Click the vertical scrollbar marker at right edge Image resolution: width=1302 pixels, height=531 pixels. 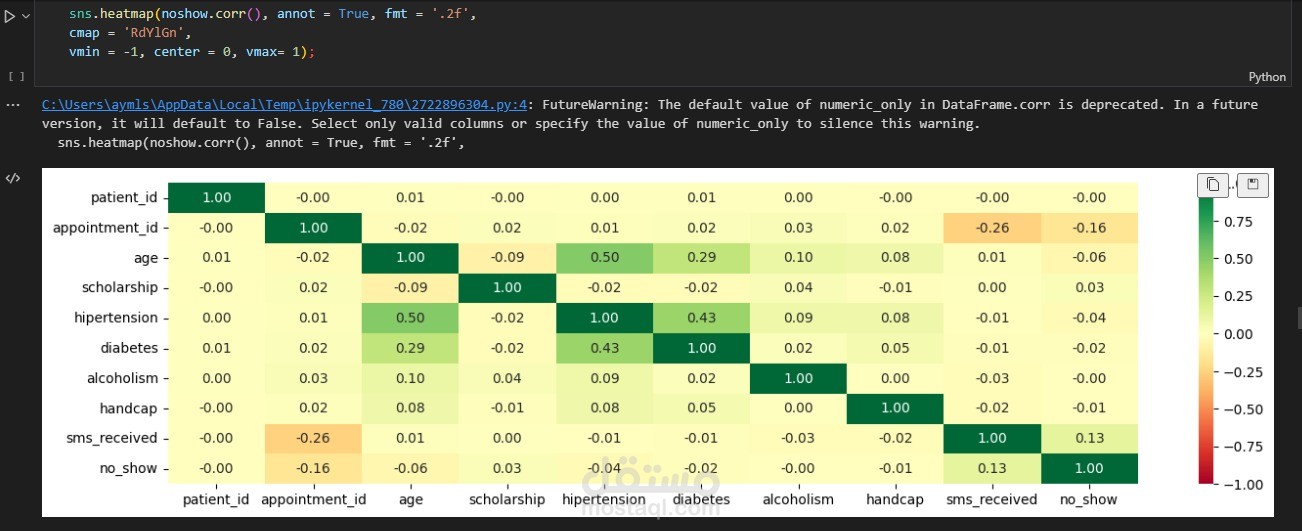click(1298, 317)
